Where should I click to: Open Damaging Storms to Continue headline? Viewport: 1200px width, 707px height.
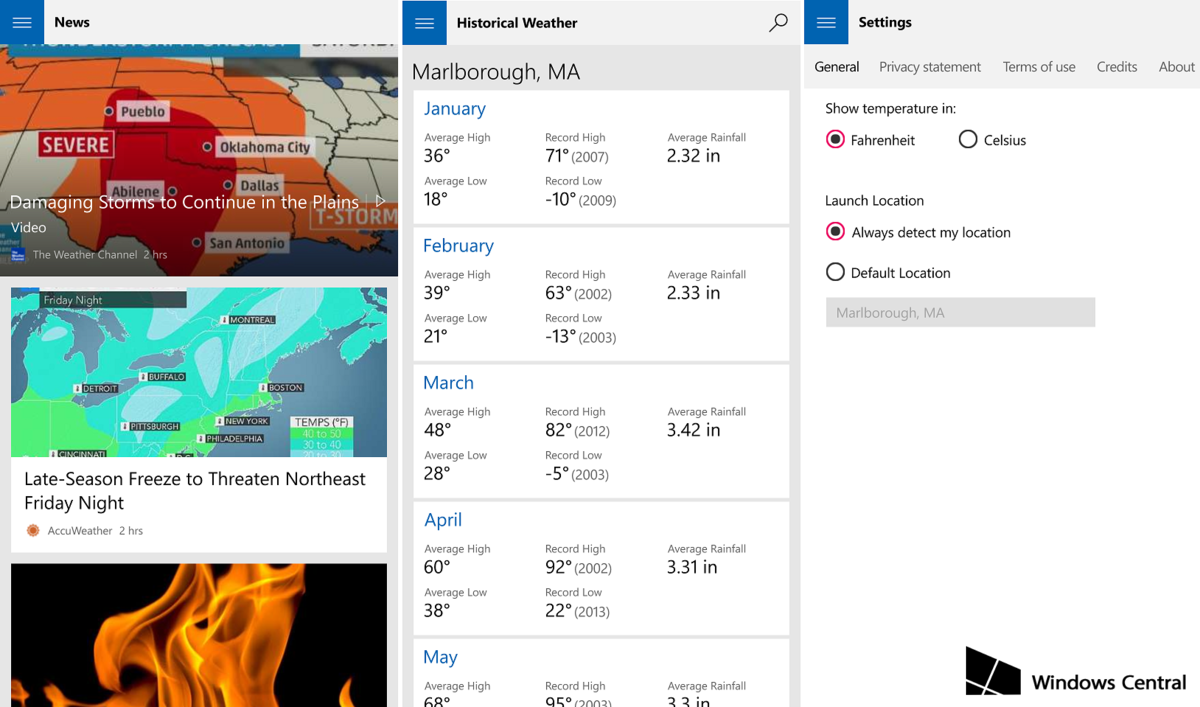tap(184, 202)
